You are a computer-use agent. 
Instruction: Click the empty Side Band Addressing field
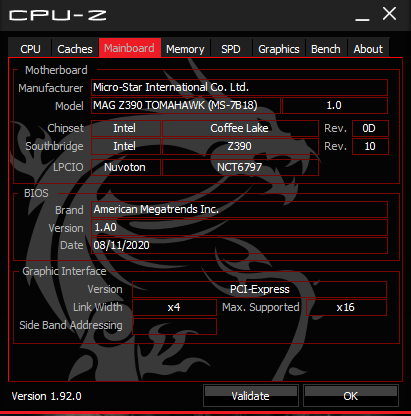tap(174, 326)
